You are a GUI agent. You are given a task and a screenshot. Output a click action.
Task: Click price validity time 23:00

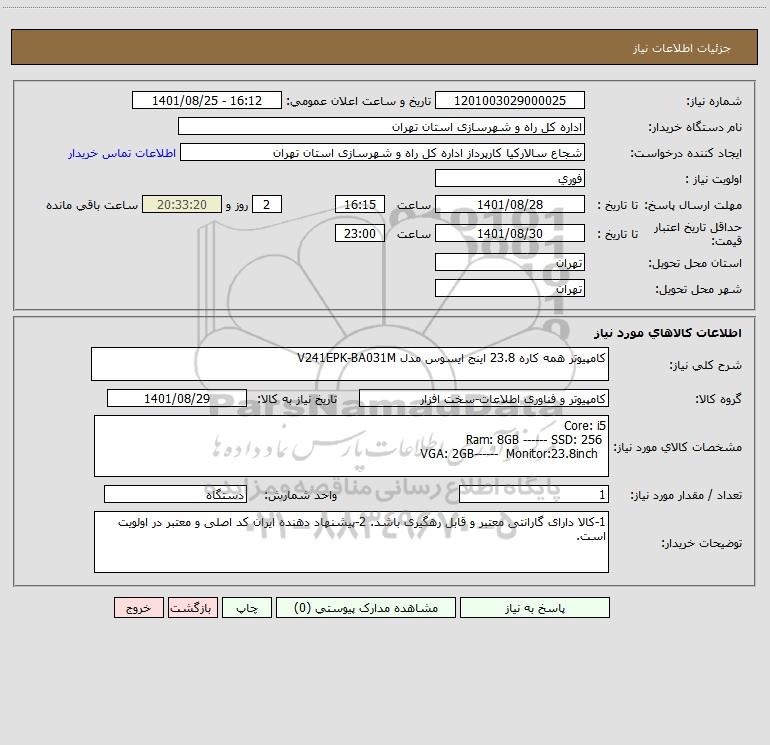pyautogui.click(x=359, y=233)
